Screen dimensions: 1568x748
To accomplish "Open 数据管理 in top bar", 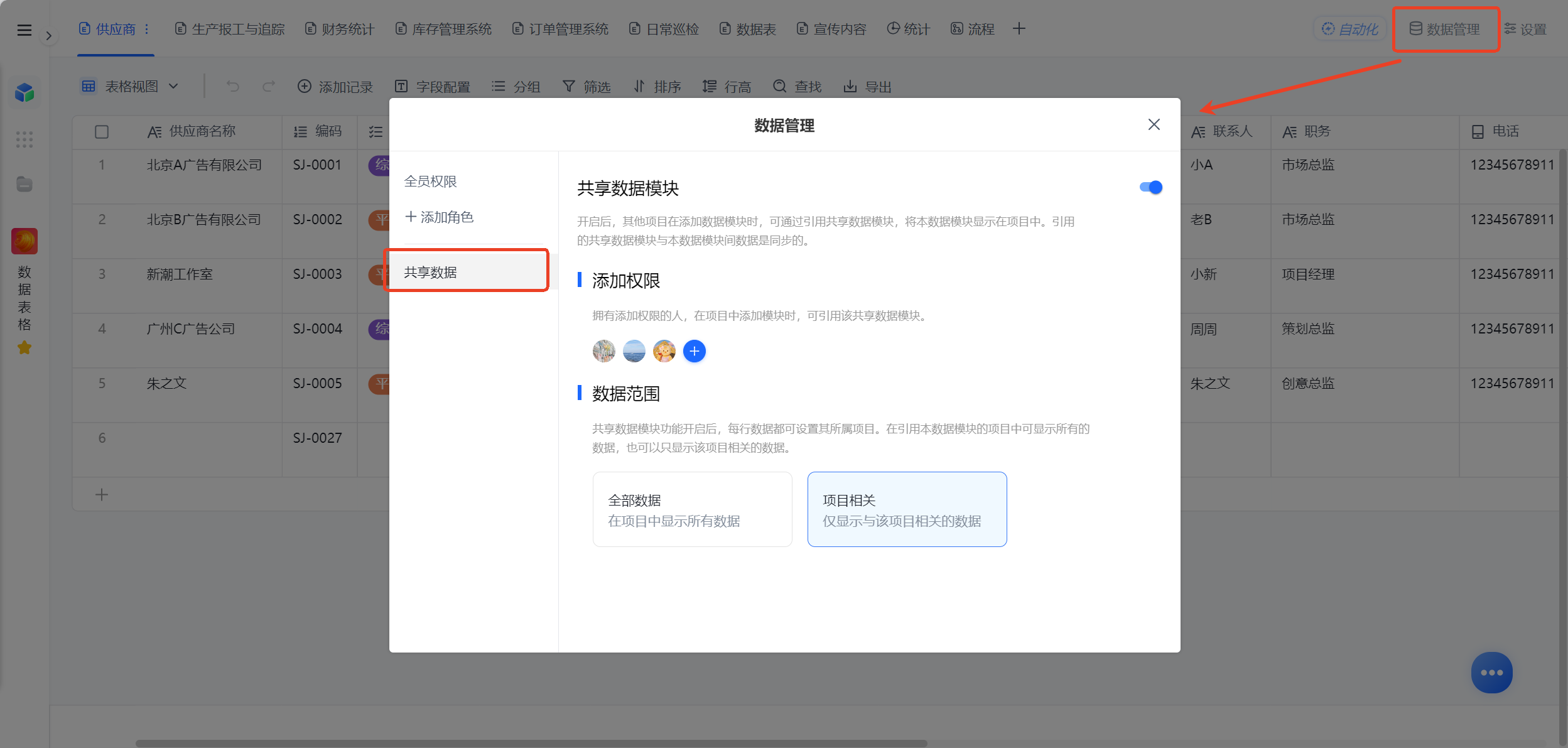I will (1445, 29).
